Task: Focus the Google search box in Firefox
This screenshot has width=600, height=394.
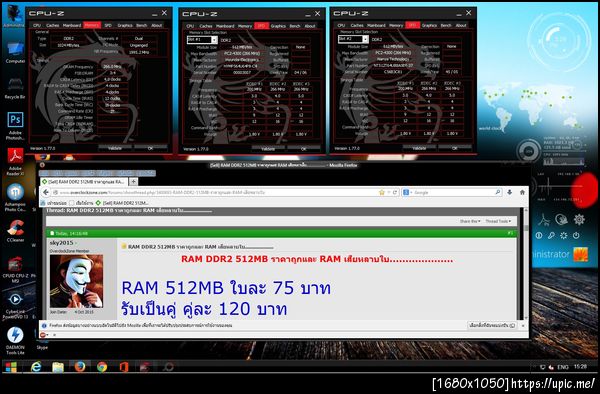Action: [x=453, y=192]
